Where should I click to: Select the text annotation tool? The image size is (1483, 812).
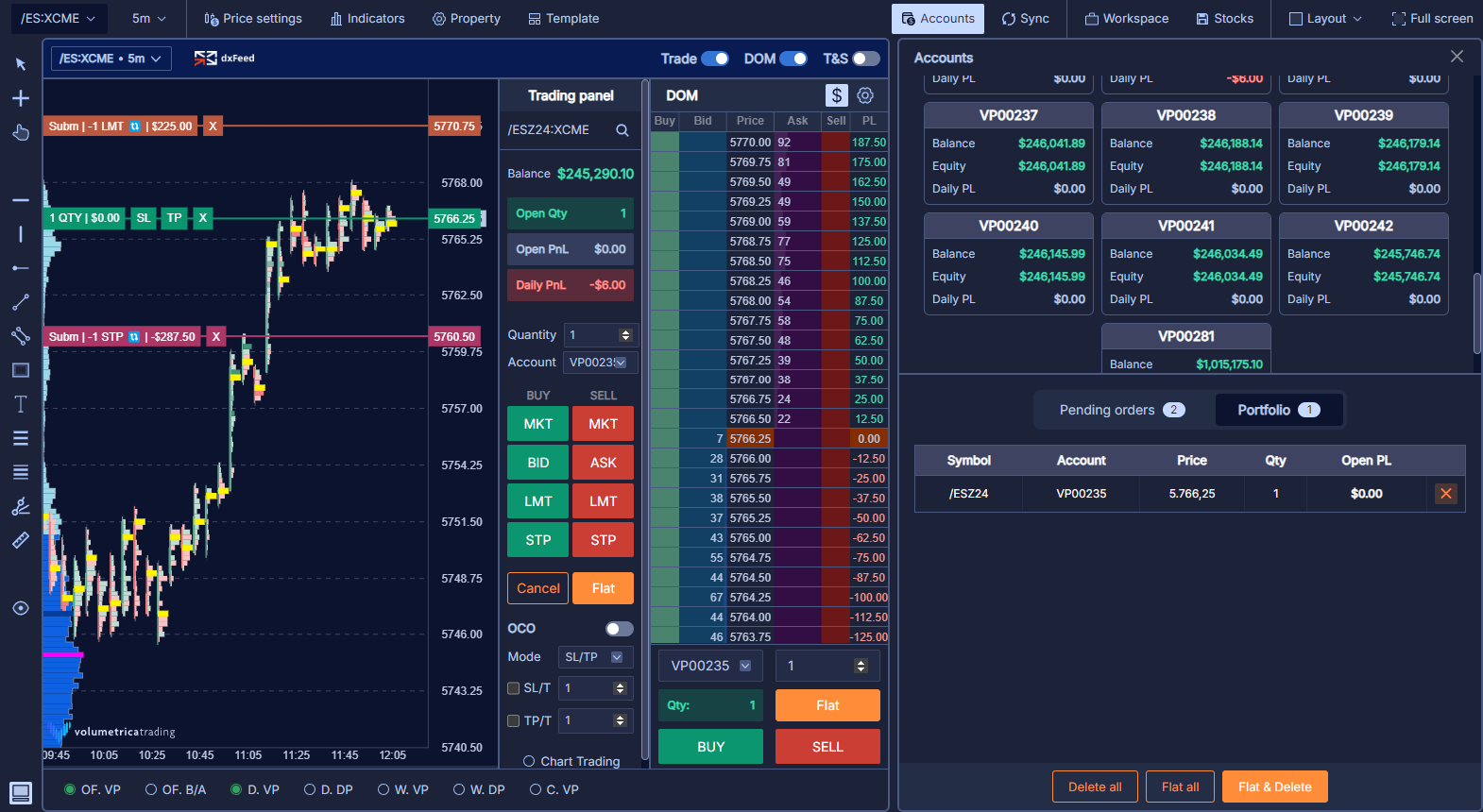pos(21,404)
